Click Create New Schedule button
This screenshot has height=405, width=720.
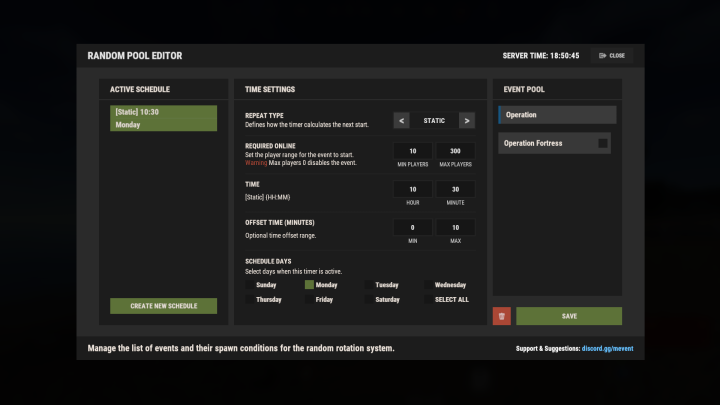pos(163,306)
